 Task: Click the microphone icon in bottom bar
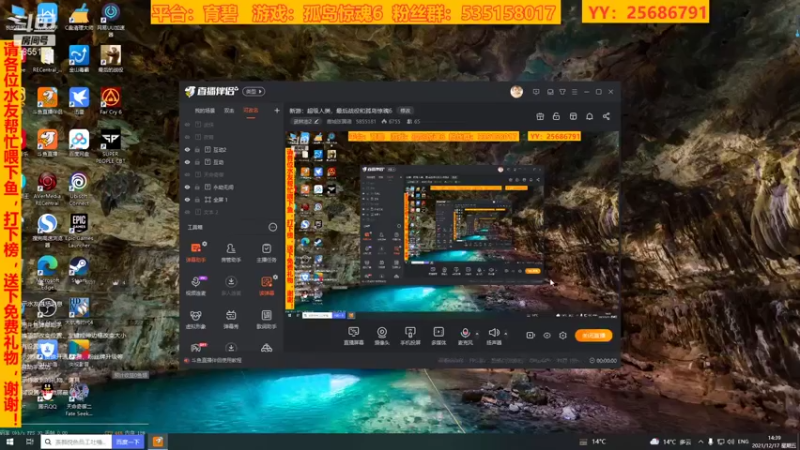click(465, 333)
